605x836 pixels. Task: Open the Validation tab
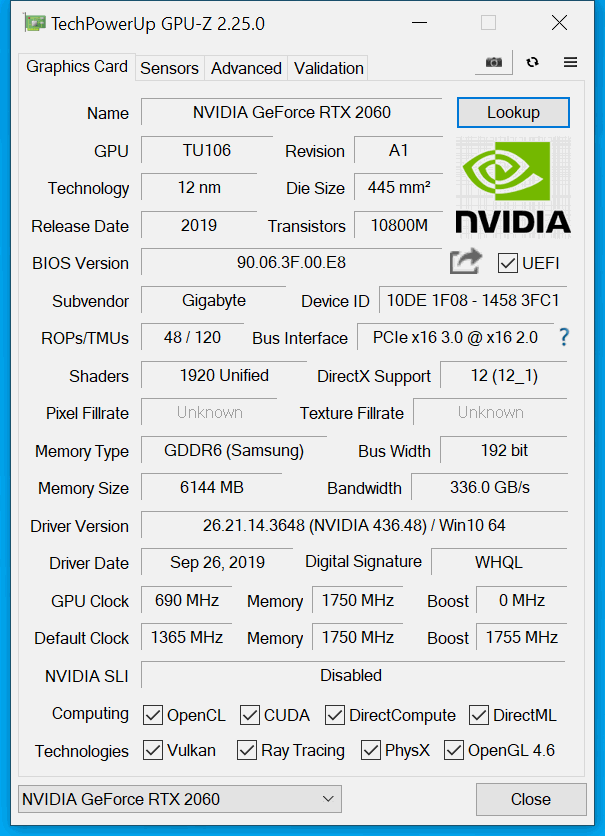point(328,68)
